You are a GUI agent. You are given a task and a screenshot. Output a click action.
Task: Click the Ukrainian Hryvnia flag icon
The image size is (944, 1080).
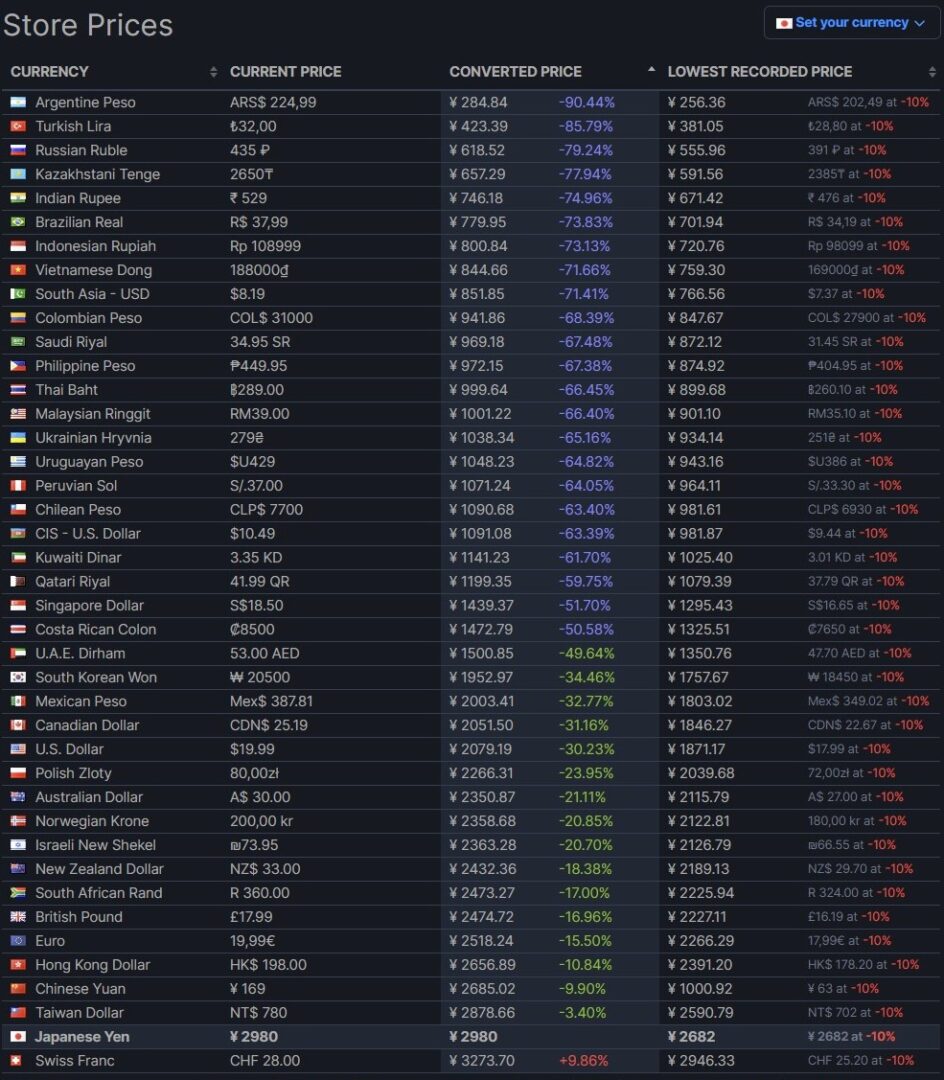click(x=17, y=438)
